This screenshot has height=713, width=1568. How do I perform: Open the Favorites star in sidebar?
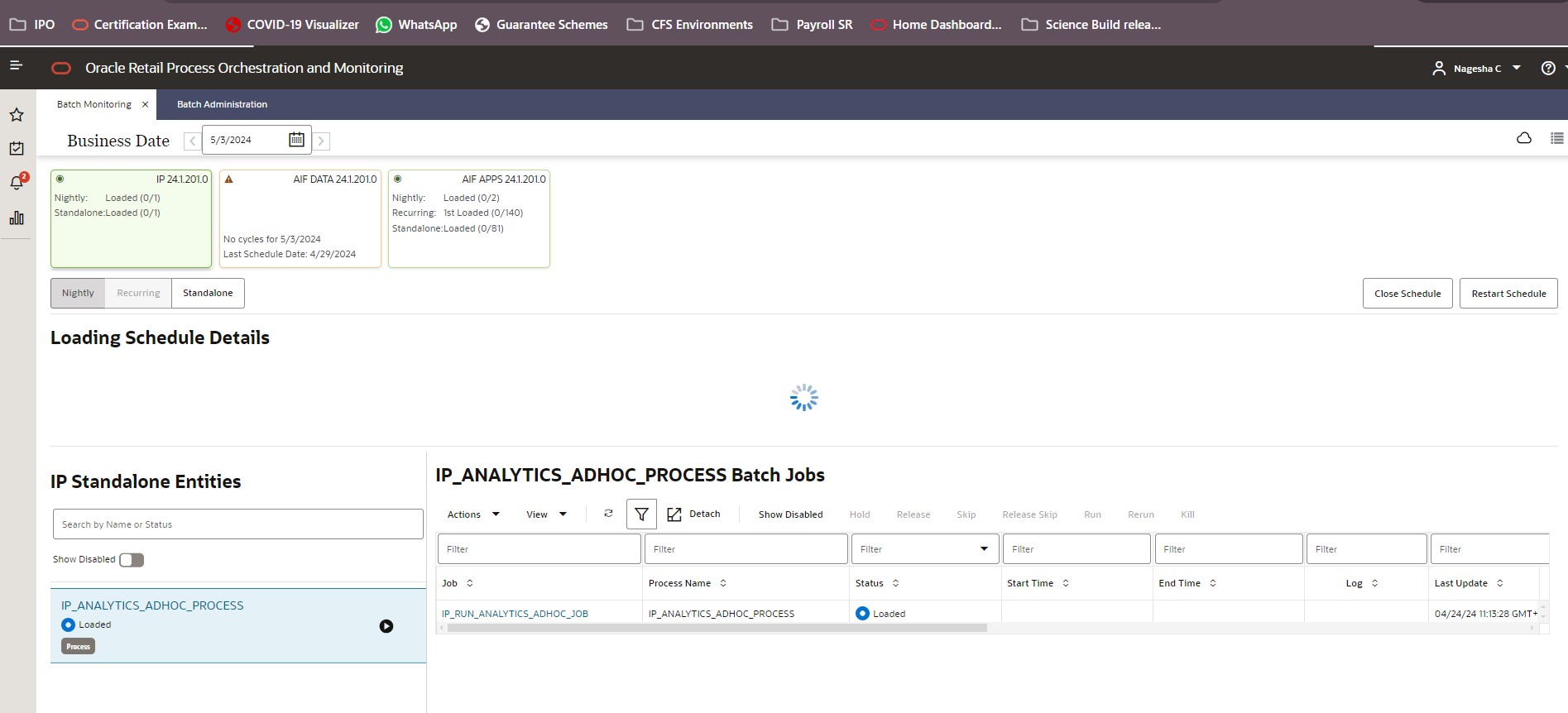(x=17, y=115)
